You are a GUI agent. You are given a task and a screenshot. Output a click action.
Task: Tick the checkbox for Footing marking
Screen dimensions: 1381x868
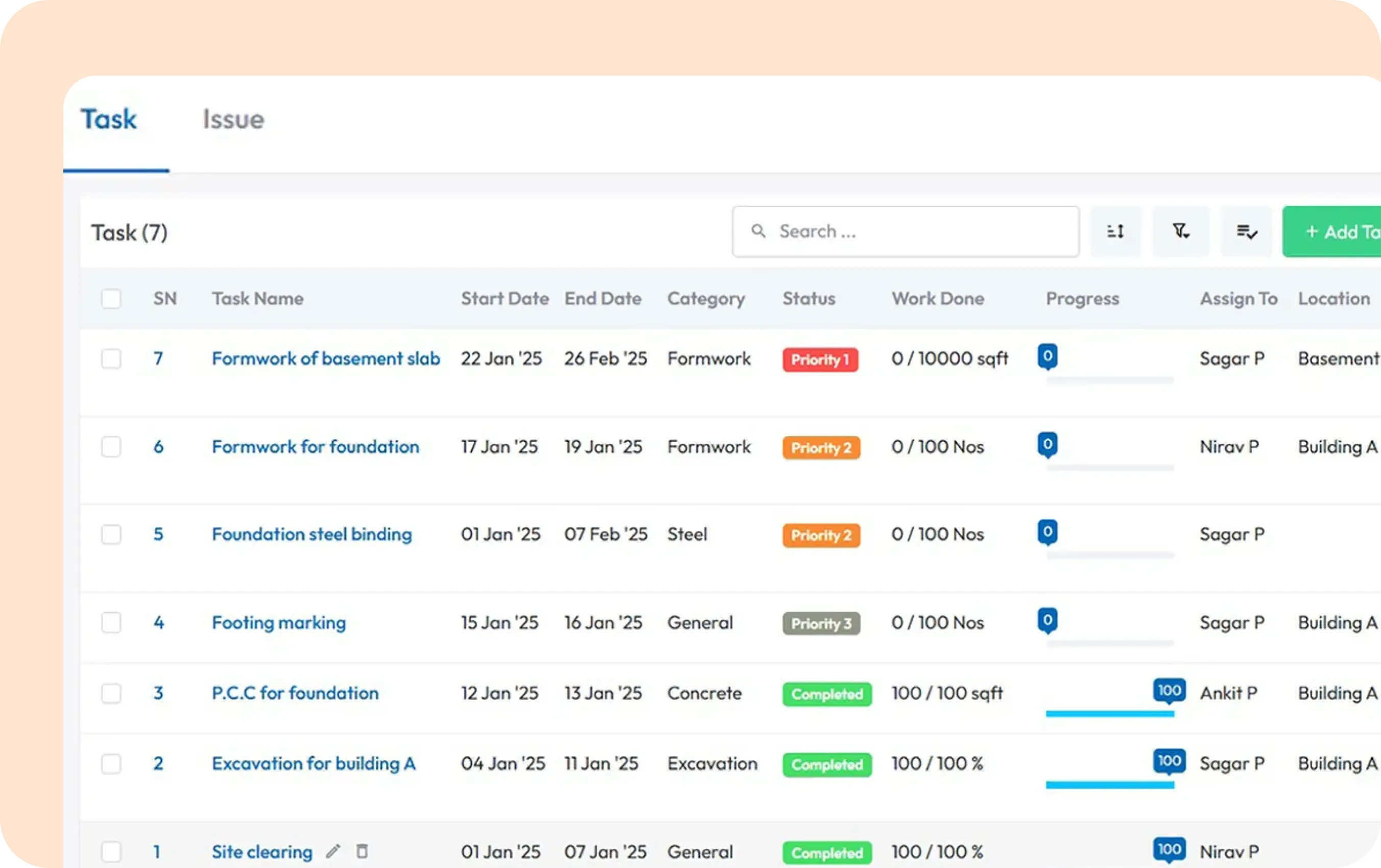tap(111, 622)
